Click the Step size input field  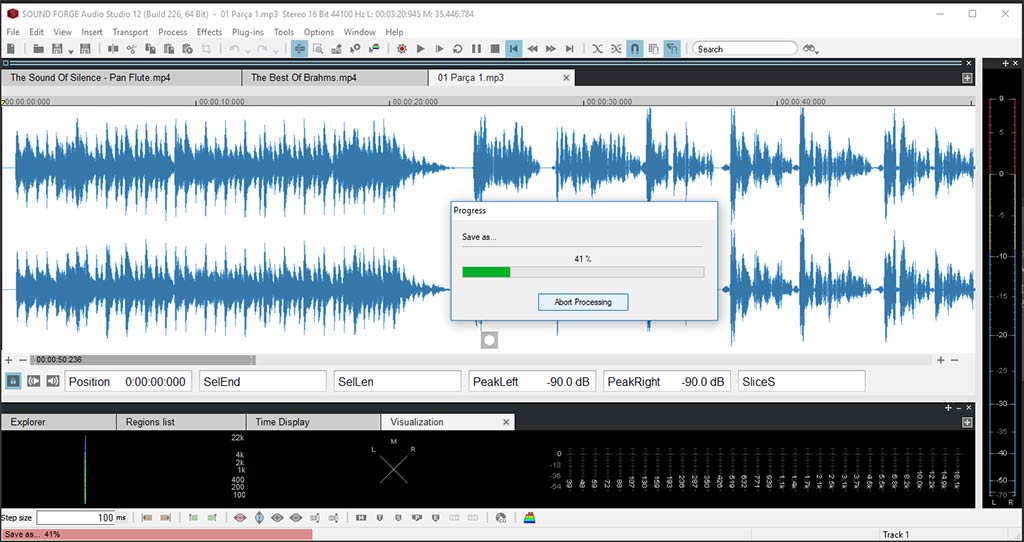pyautogui.click(x=76, y=518)
